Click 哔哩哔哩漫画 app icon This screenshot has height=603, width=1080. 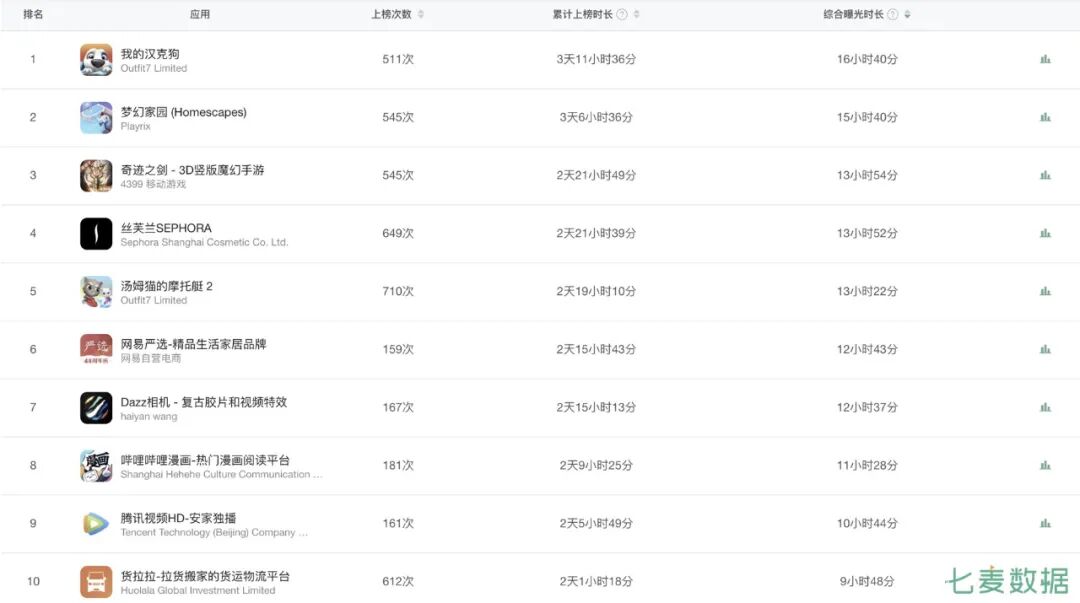[x=96, y=465]
